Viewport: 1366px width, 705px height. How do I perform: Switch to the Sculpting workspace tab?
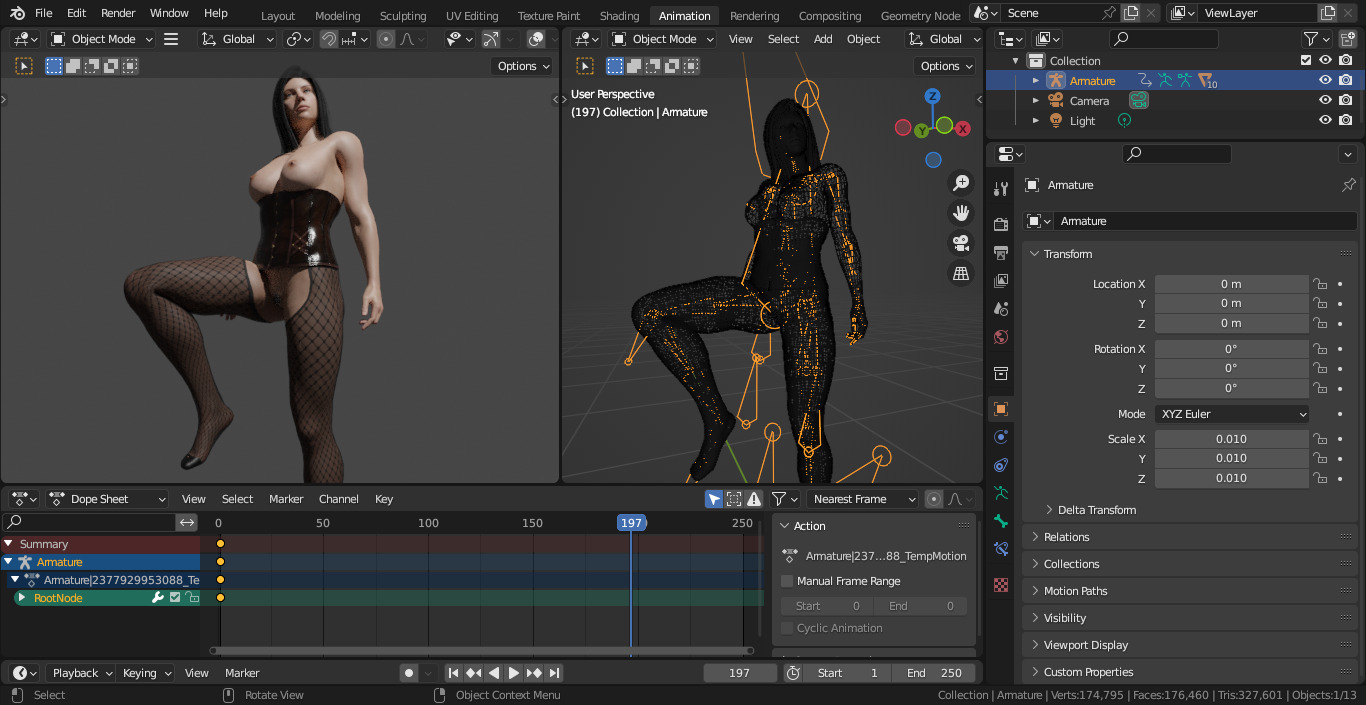(403, 16)
